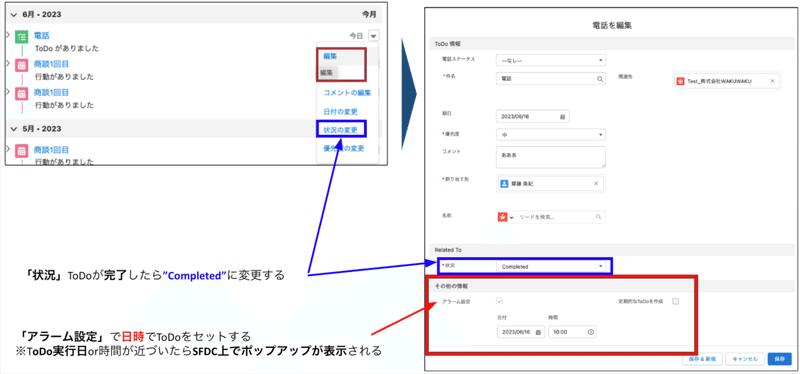800x374 pixels.
Task: Click the コメント text area
Action: [x=551, y=157]
